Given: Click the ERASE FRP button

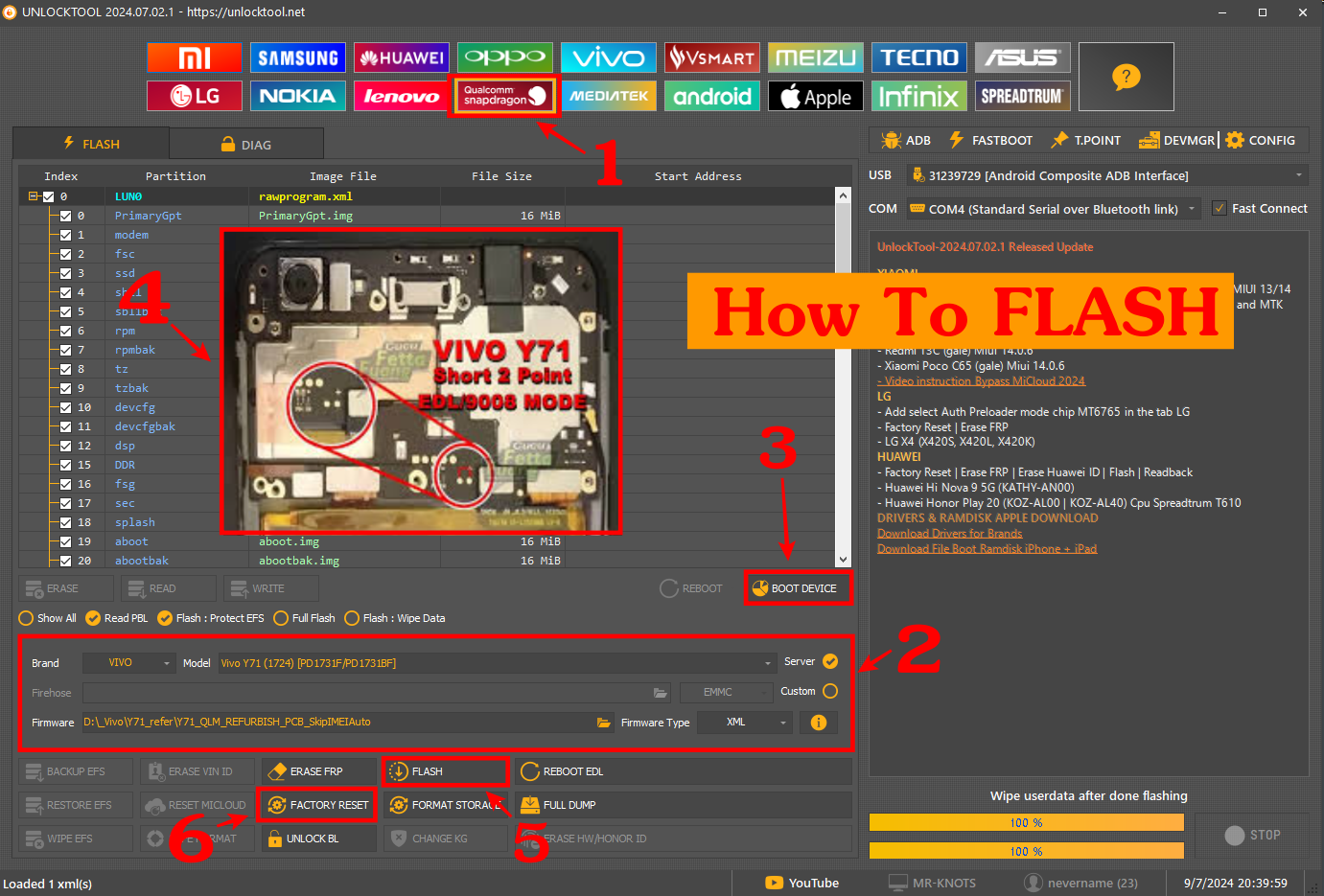Looking at the screenshot, I should [318, 771].
